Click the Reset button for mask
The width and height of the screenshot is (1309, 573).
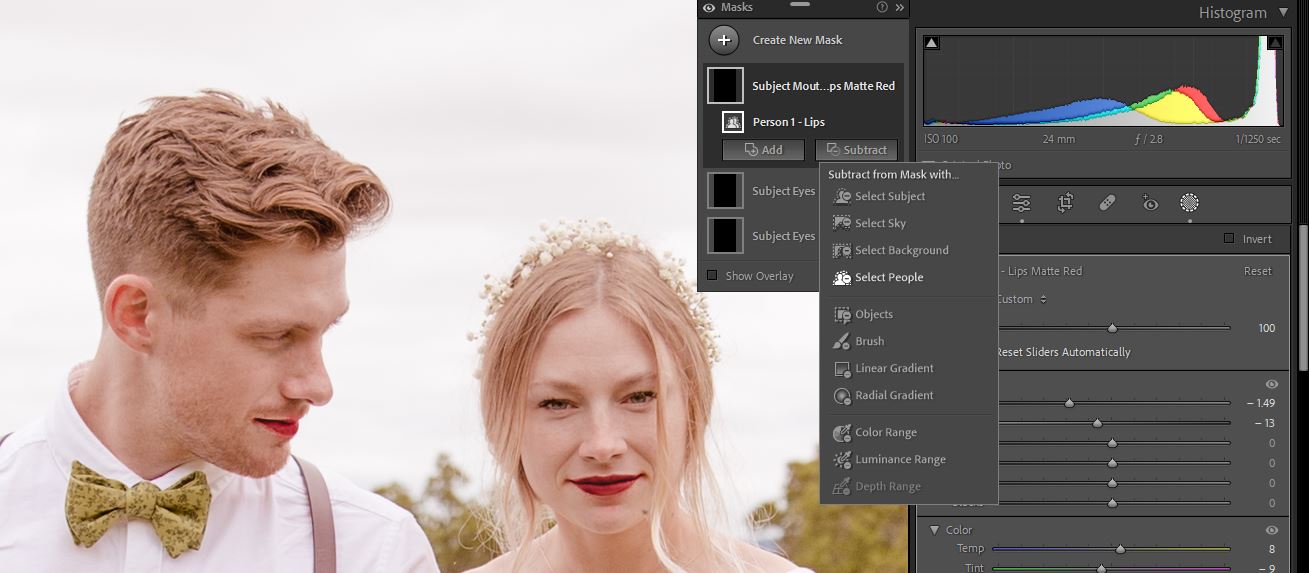tap(1257, 271)
